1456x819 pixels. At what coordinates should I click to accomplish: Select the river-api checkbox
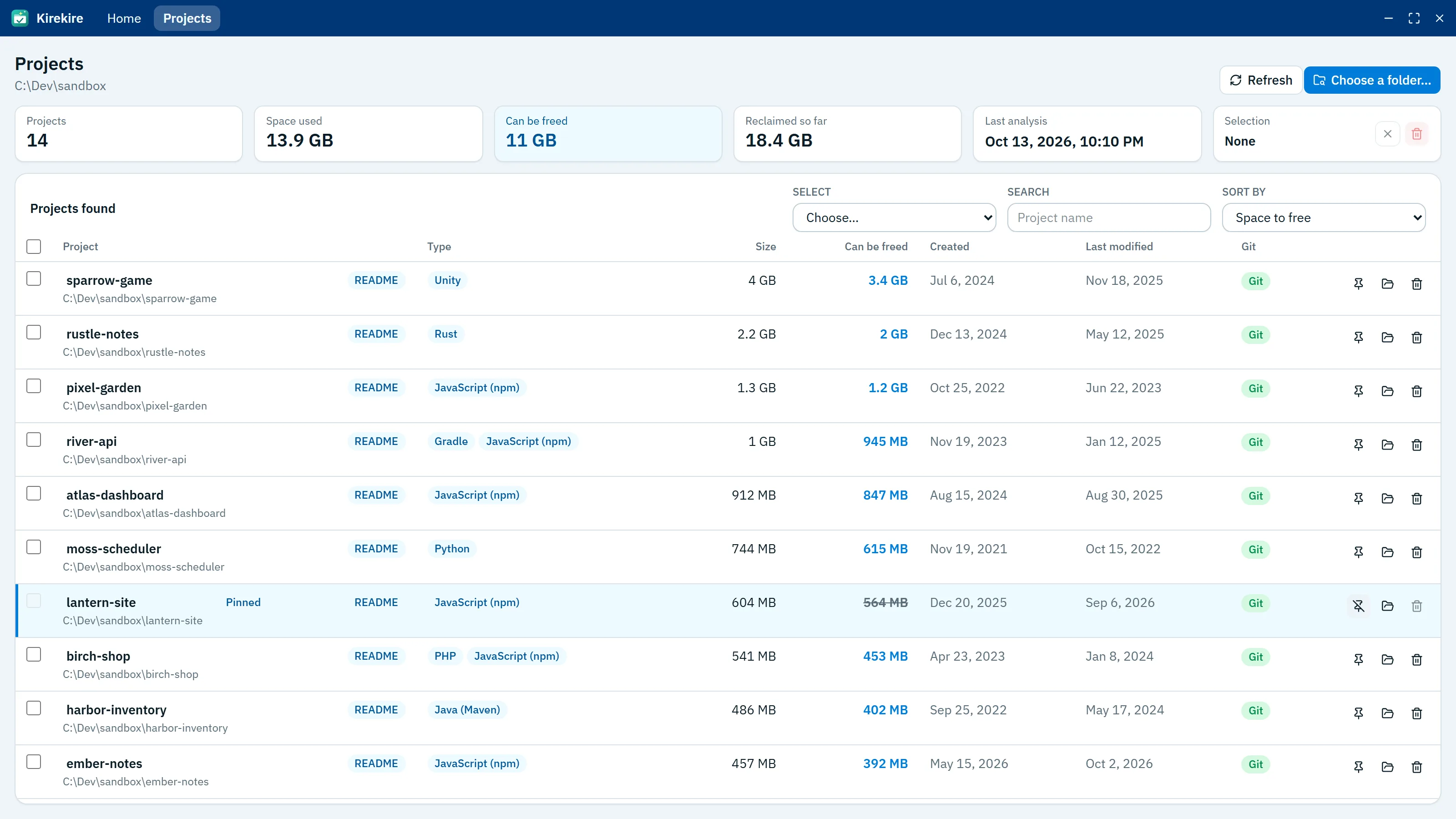pyautogui.click(x=34, y=440)
